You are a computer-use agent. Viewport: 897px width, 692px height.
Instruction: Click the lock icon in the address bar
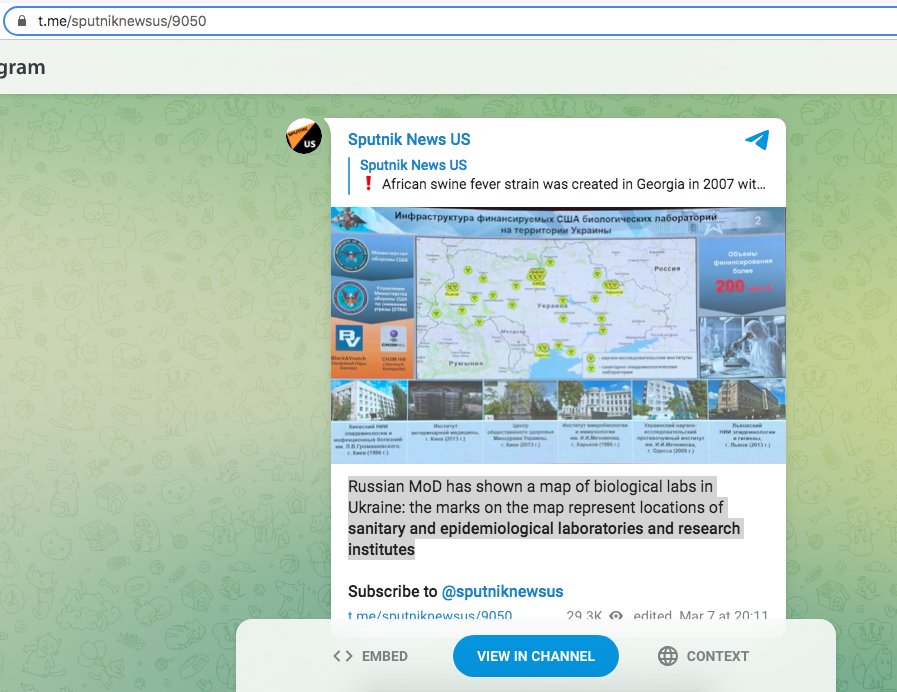pos(22,21)
